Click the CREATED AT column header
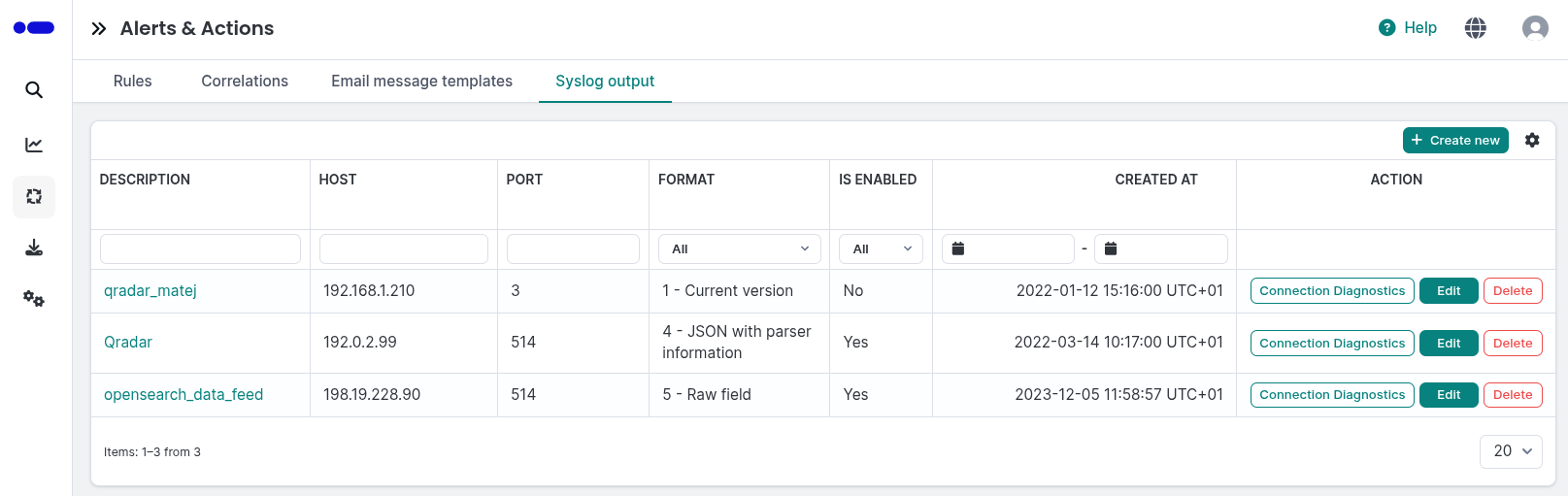 pos(1156,180)
